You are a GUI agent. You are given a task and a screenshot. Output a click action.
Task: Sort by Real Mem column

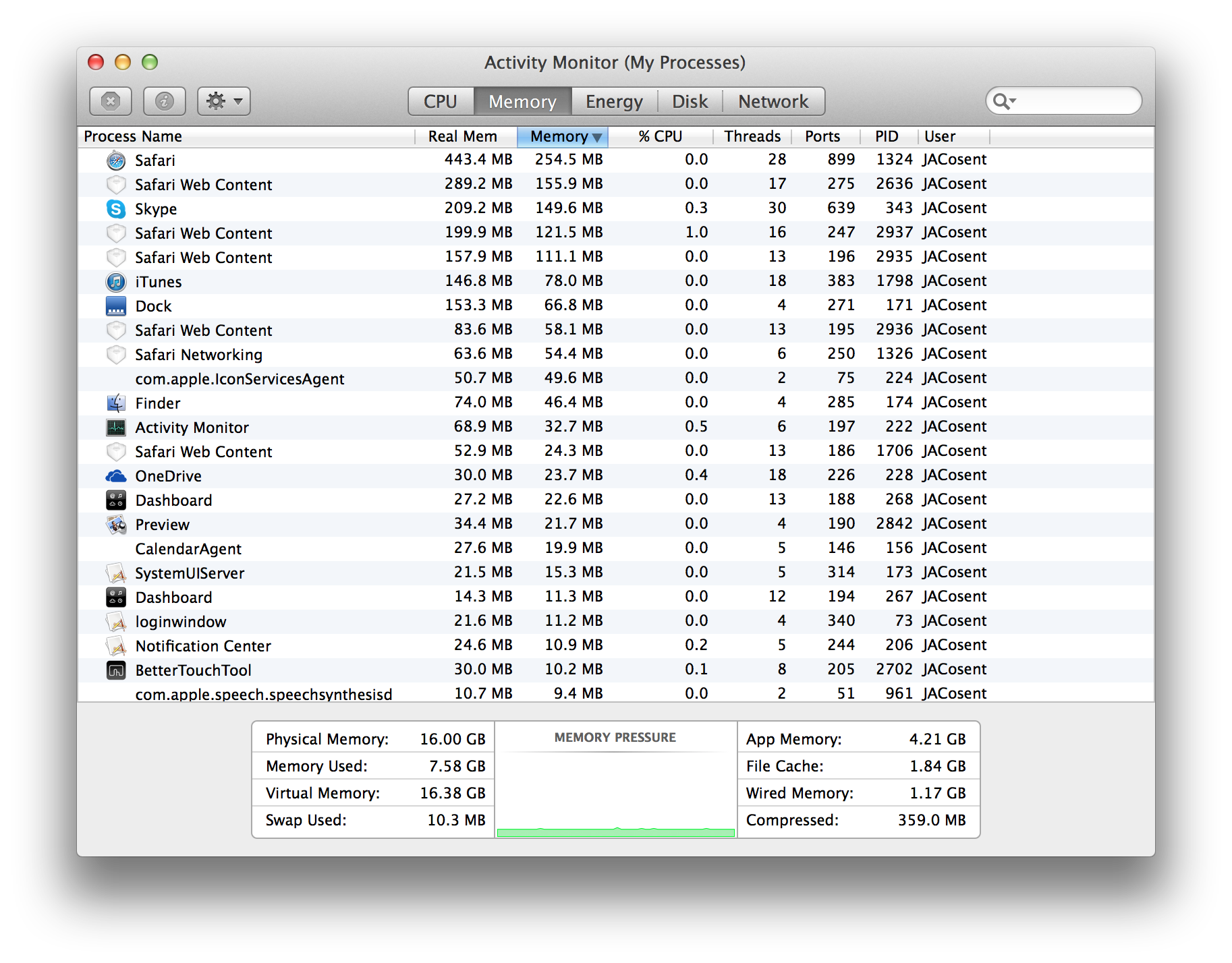pyautogui.click(x=466, y=137)
